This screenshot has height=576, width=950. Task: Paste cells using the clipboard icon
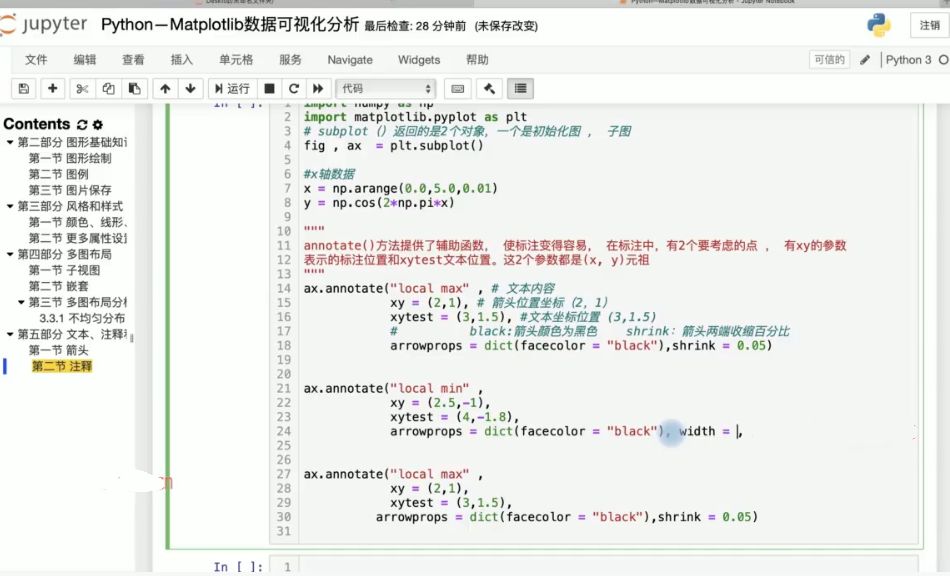coord(136,89)
